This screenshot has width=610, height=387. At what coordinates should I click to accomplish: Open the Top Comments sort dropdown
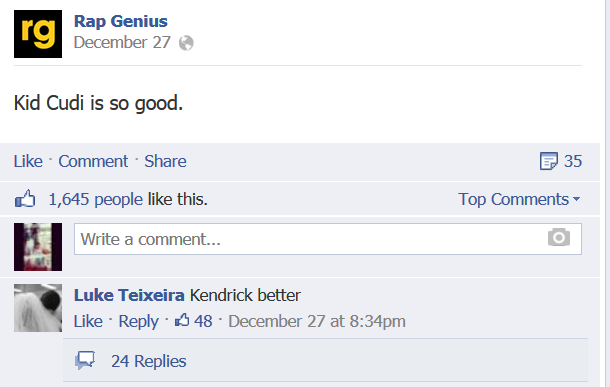[519, 199]
